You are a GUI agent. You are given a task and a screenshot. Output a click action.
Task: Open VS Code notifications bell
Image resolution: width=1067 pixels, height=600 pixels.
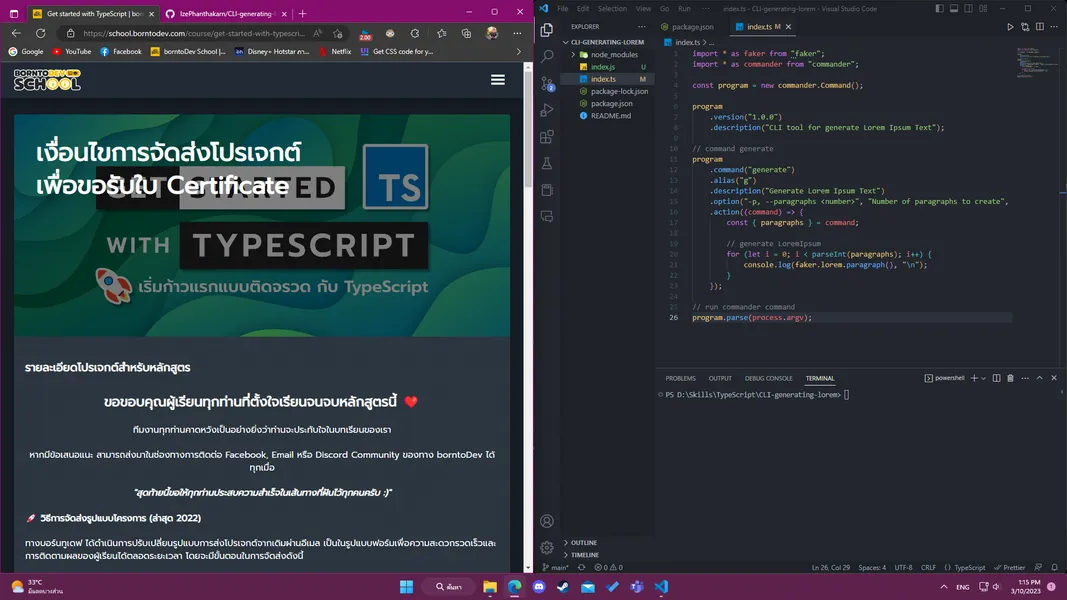click(x=1053, y=567)
